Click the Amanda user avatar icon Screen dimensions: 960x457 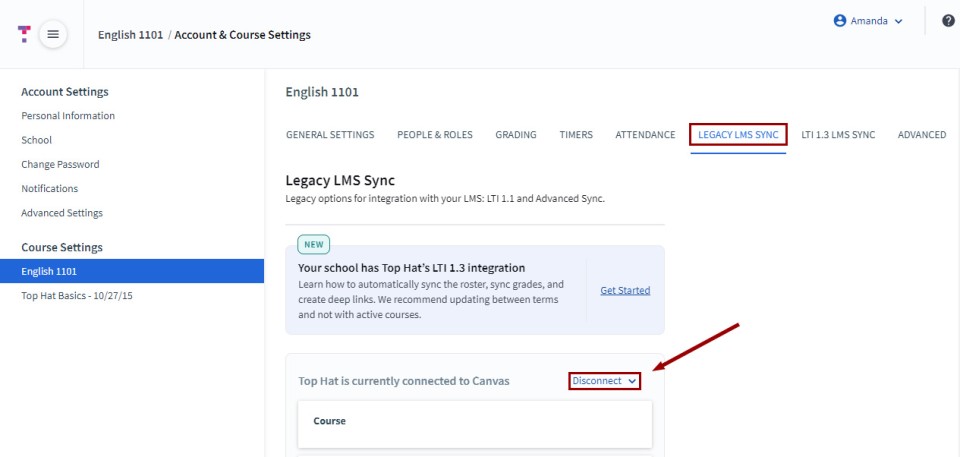coord(839,21)
